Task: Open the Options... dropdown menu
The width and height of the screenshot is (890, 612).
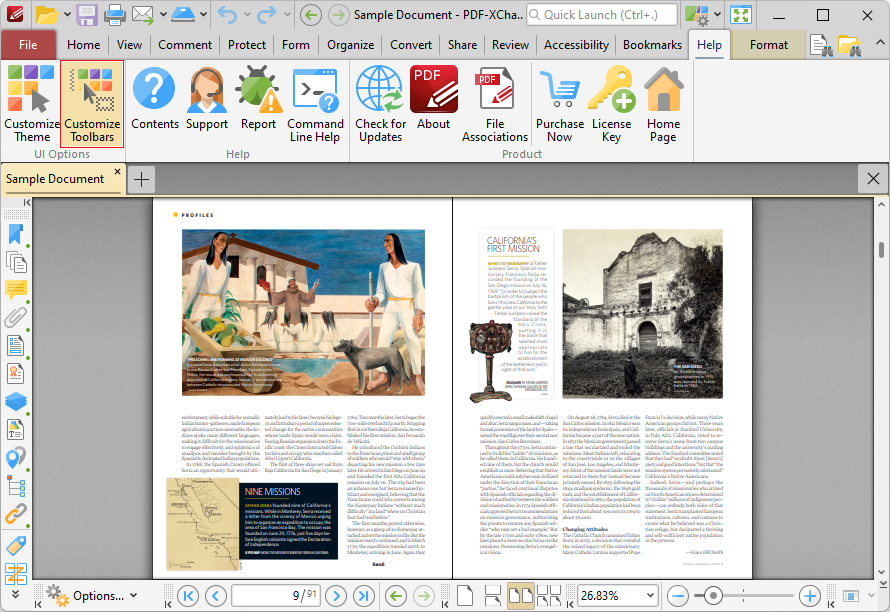Action: [x=92, y=596]
